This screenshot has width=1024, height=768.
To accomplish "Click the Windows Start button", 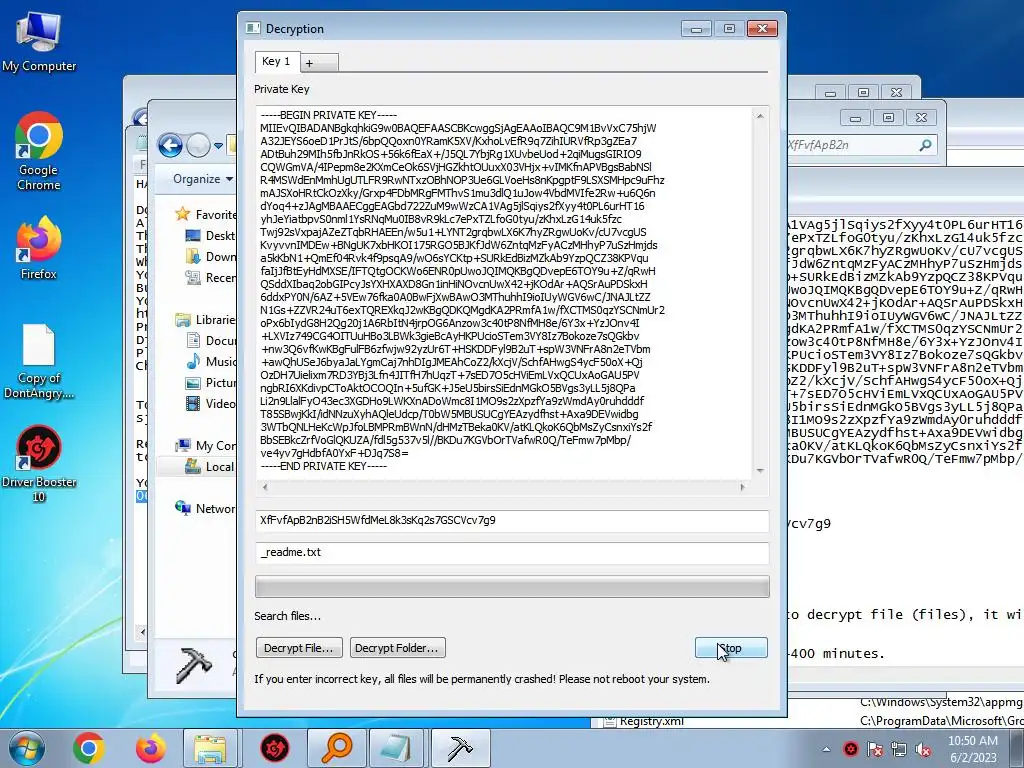I will [x=27, y=748].
